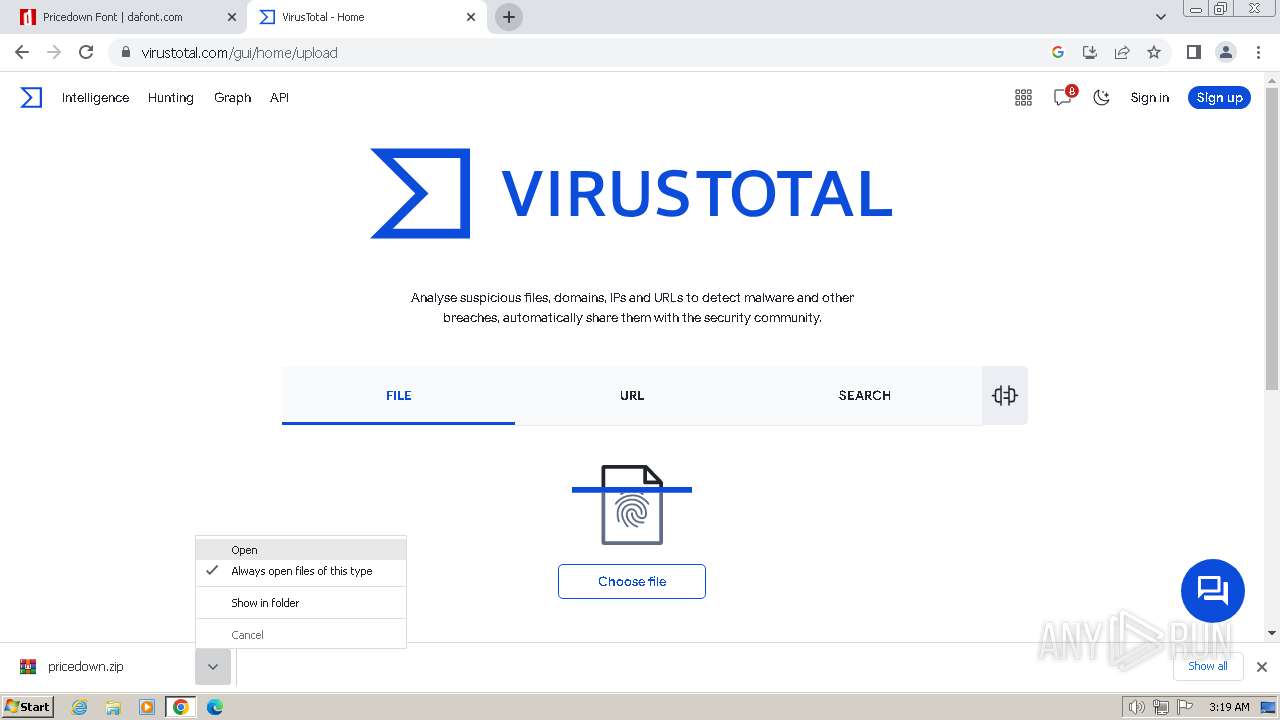Bookmark this page with star icon
Image resolution: width=1280 pixels, height=720 pixels.
pos(1154,52)
